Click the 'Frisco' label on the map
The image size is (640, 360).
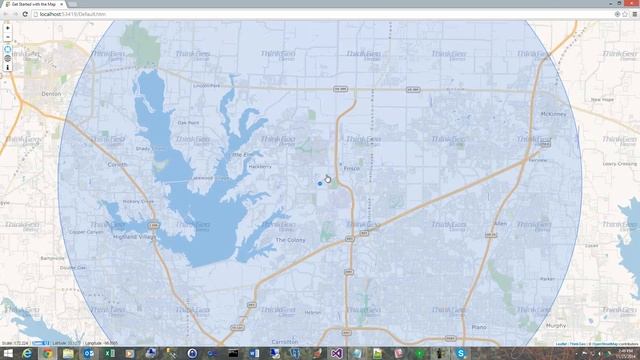coord(351,168)
